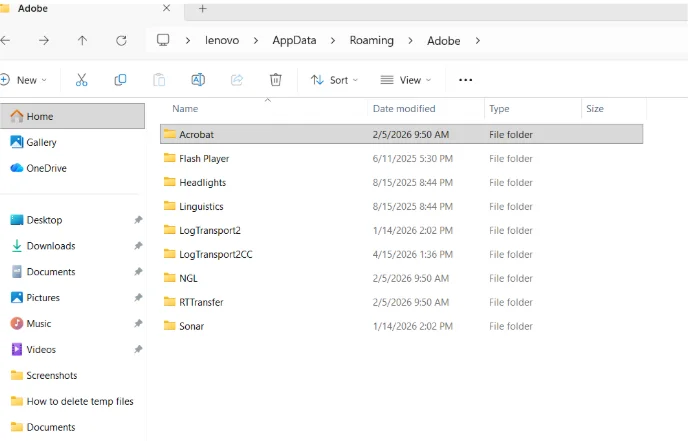
Task: Expand chevron after Adobe in address bar
Action: point(478,41)
